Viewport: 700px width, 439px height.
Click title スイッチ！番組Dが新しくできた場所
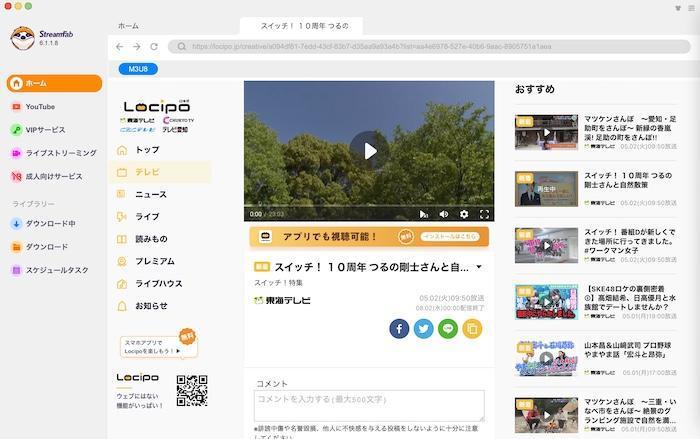coord(630,241)
